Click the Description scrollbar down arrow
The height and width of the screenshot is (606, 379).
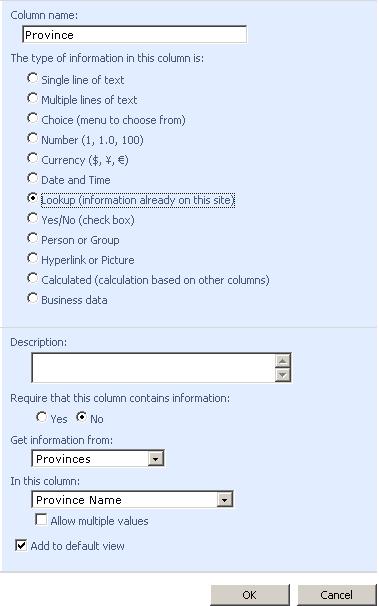[x=282, y=374]
